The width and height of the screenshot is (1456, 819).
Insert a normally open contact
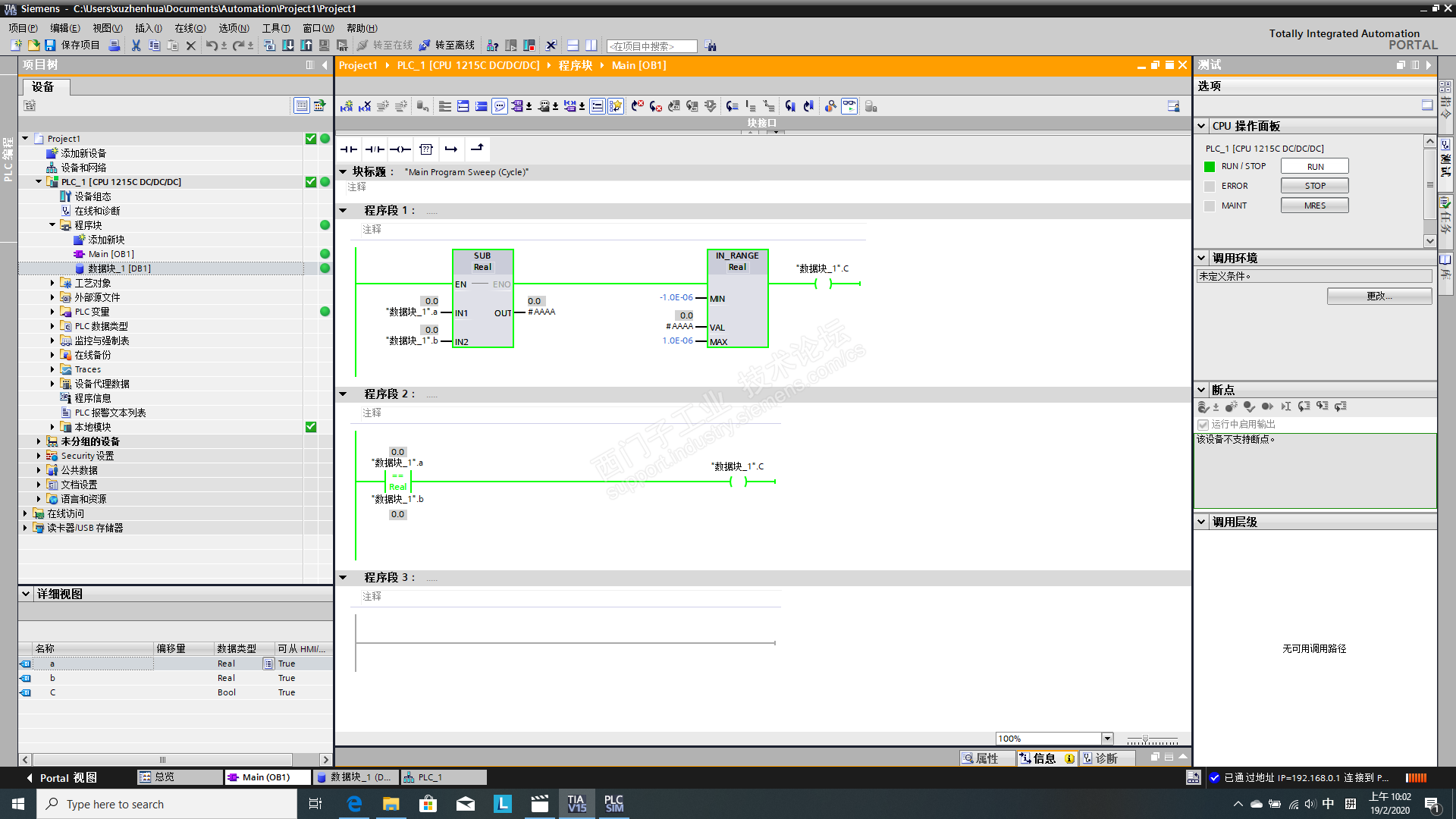click(349, 149)
